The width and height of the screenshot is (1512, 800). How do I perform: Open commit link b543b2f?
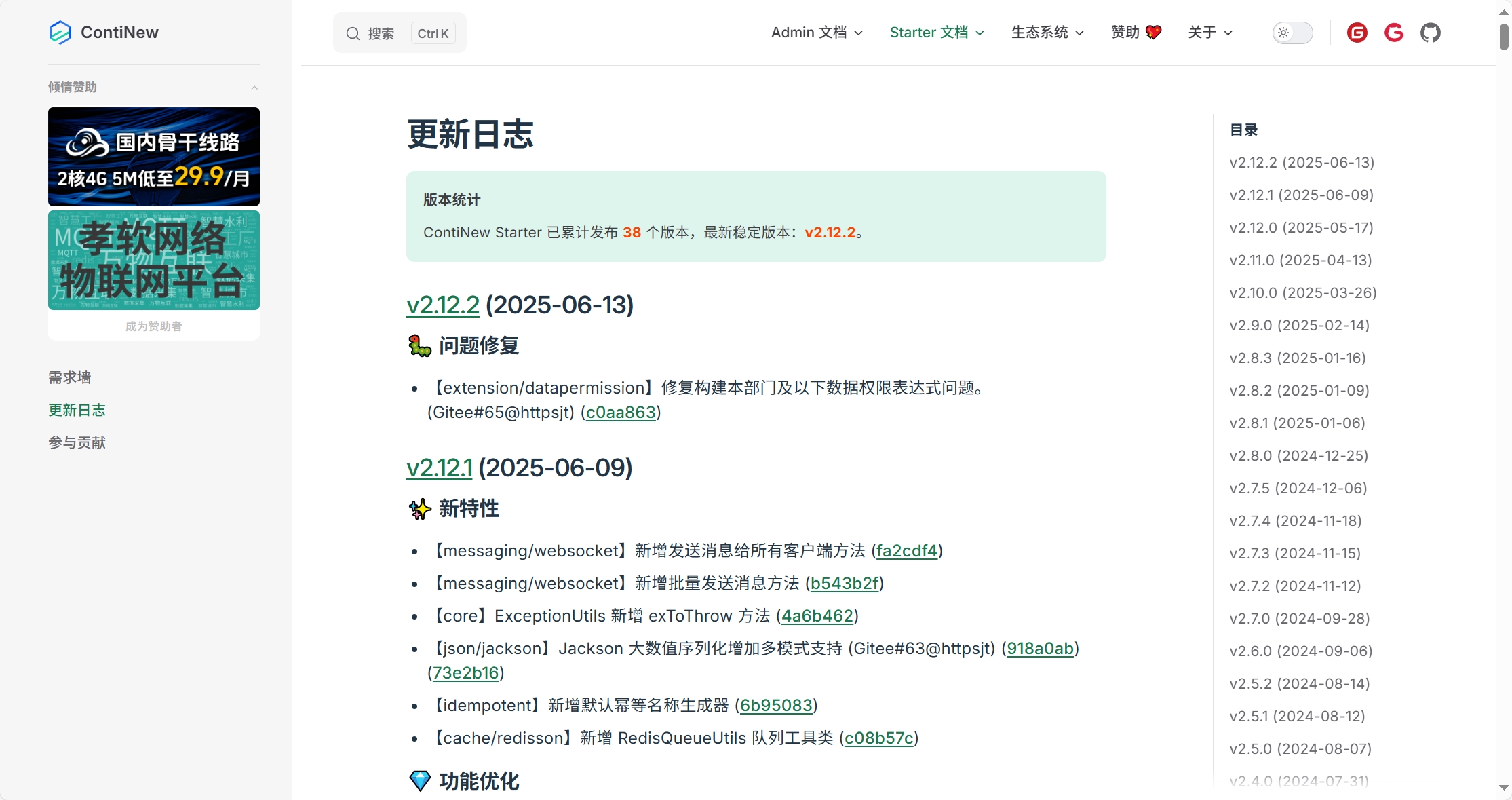point(845,584)
